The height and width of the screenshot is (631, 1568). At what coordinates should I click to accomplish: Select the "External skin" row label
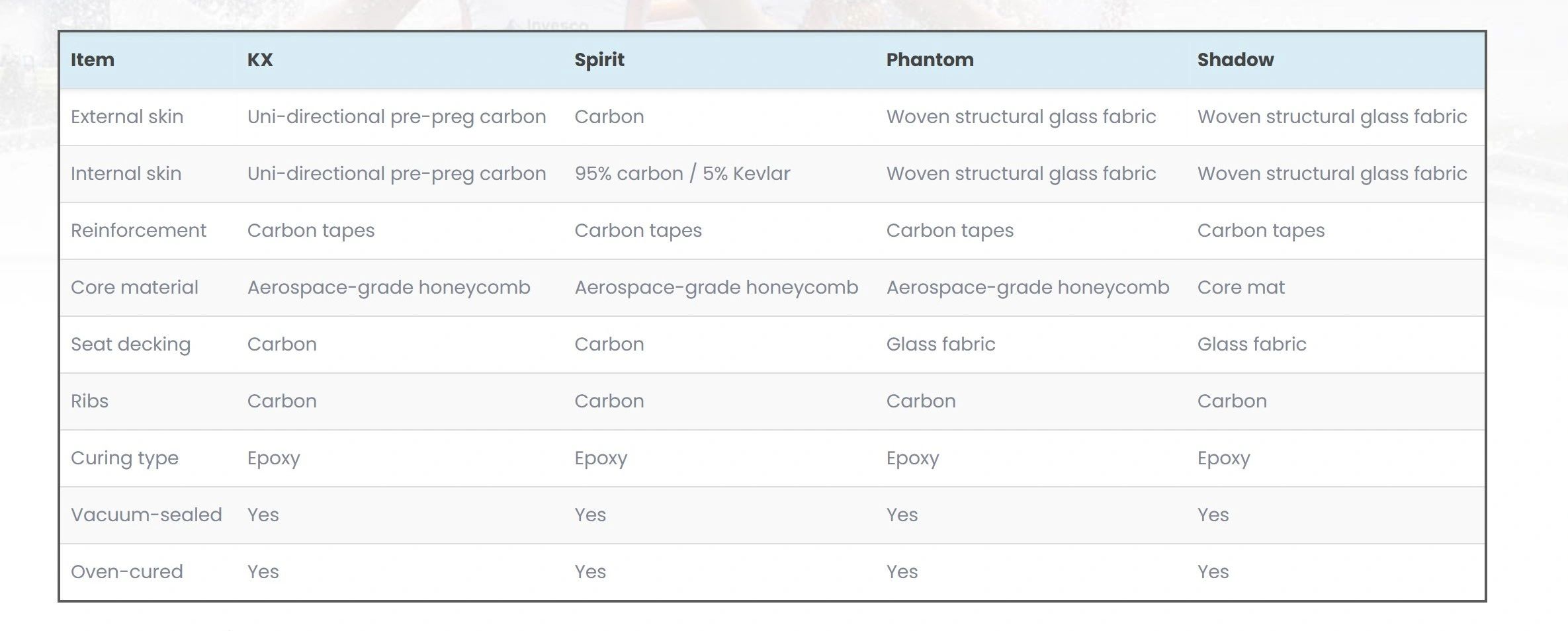click(x=127, y=117)
